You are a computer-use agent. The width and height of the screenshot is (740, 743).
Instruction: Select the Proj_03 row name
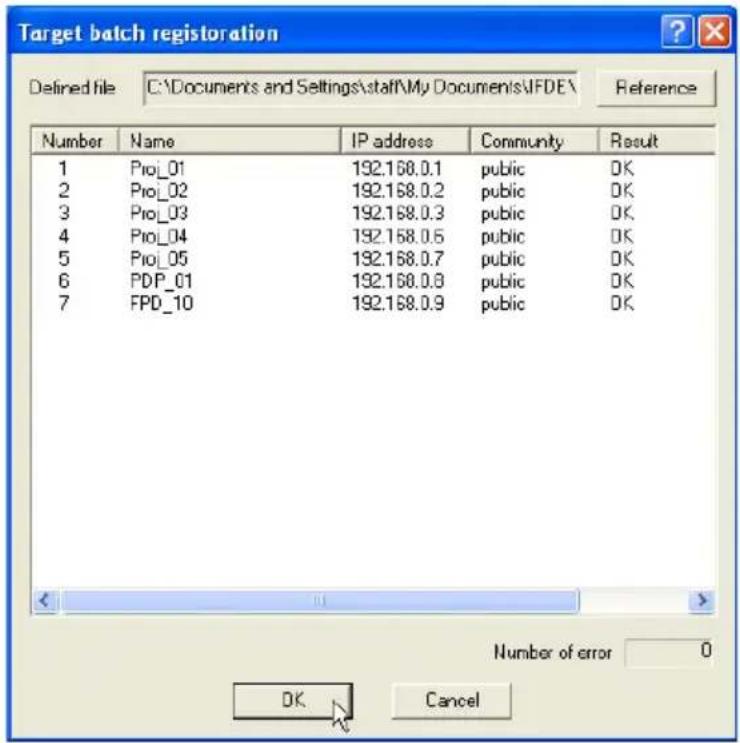pyautogui.click(x=159, y=213)
